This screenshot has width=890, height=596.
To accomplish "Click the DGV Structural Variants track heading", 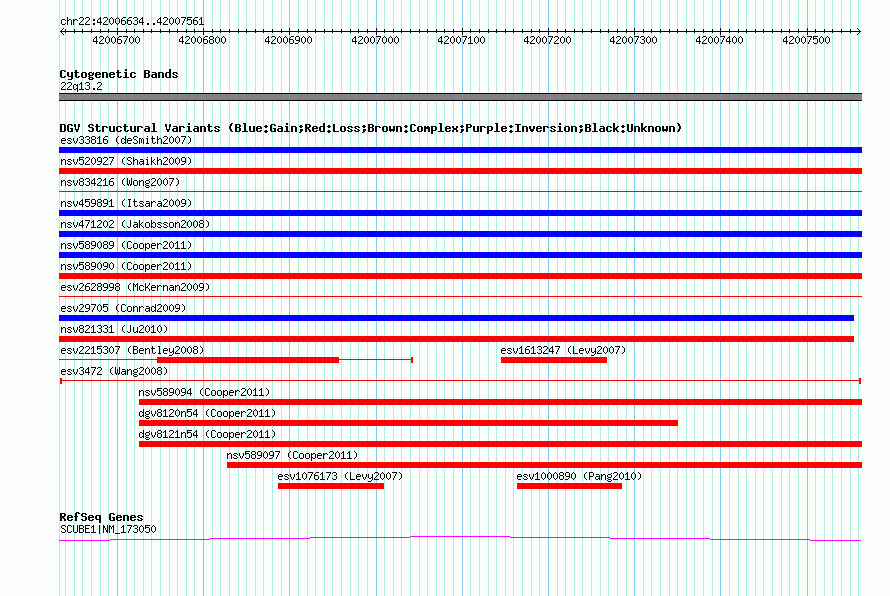I will [371, 128].
